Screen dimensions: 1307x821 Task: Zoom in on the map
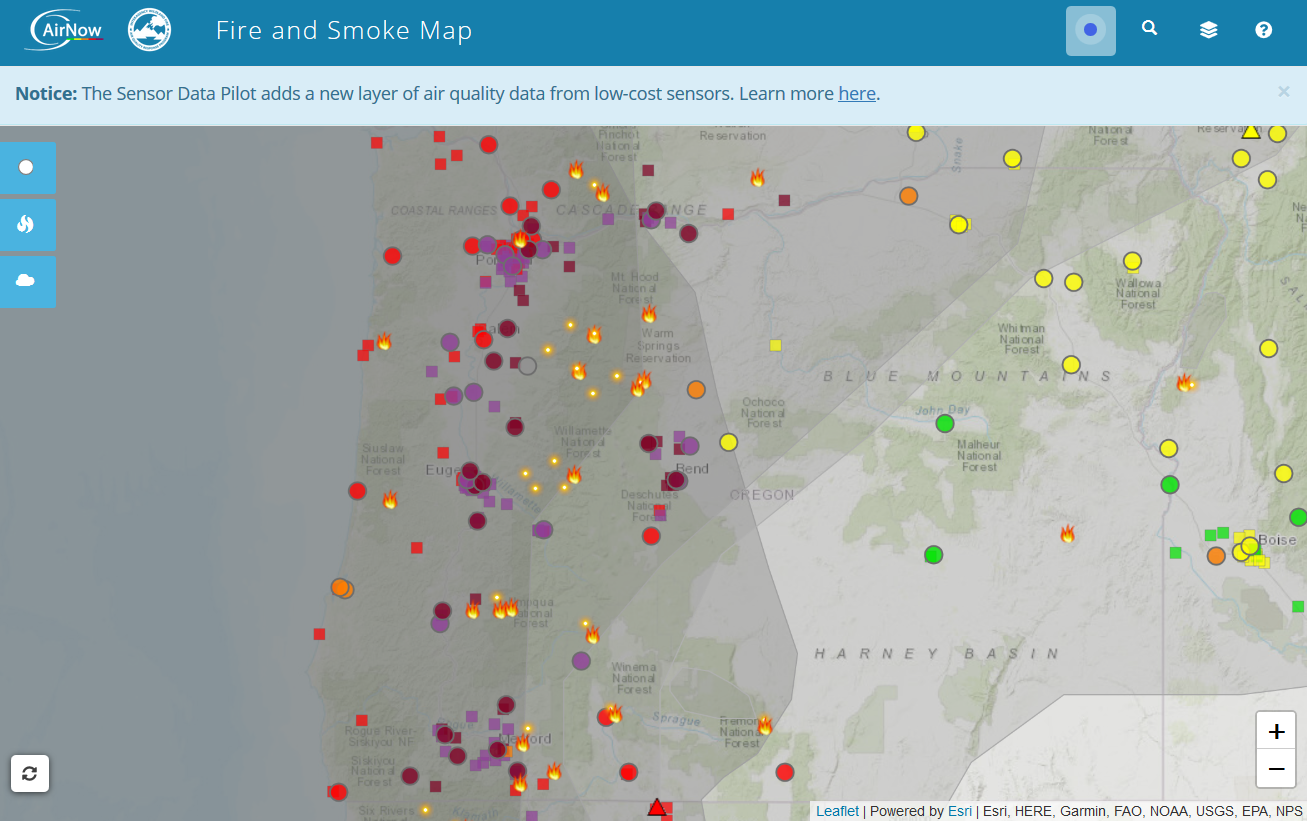(x=1276, y=732)
